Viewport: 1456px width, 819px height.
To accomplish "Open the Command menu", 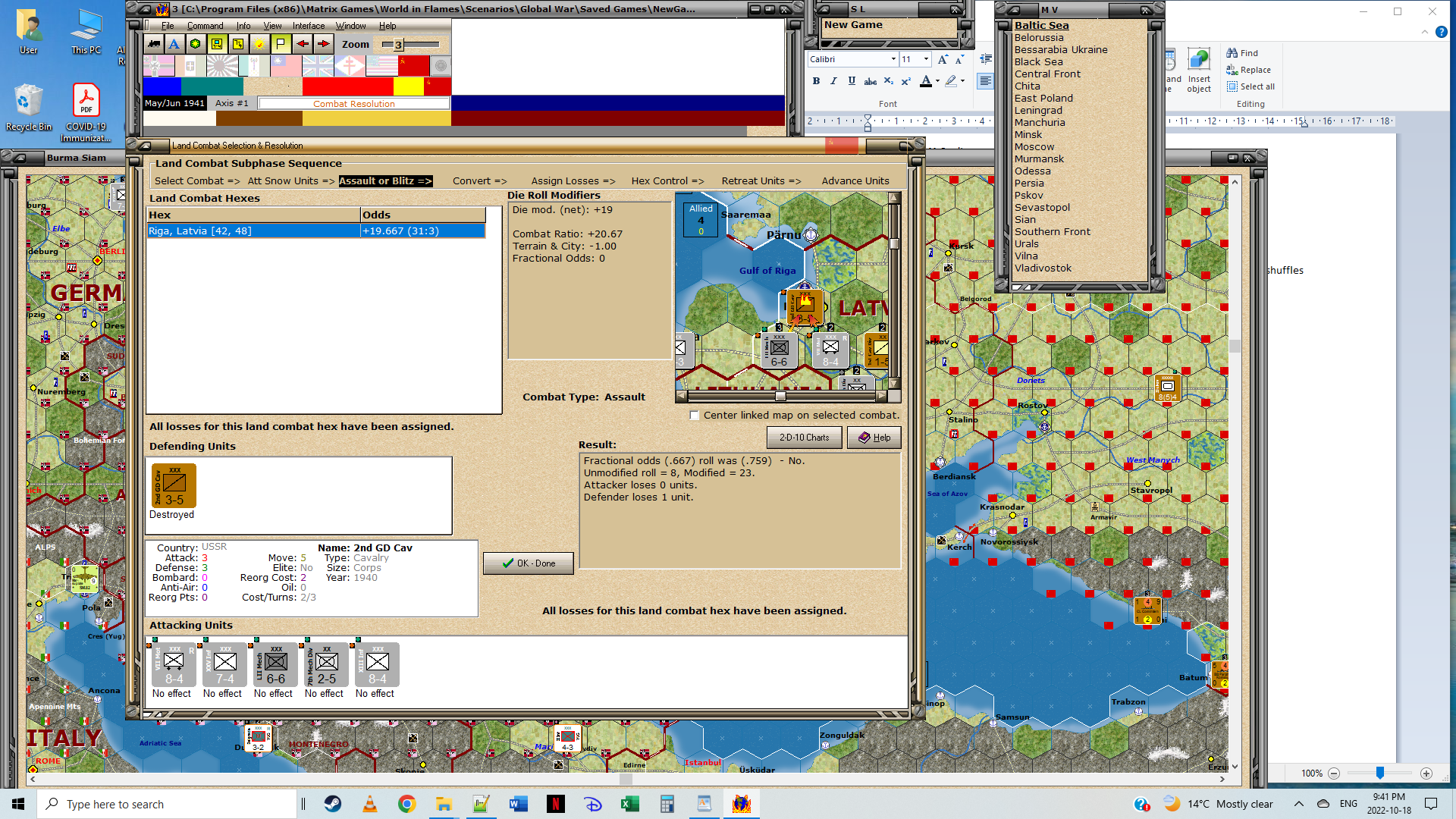I will click(205, 26).
